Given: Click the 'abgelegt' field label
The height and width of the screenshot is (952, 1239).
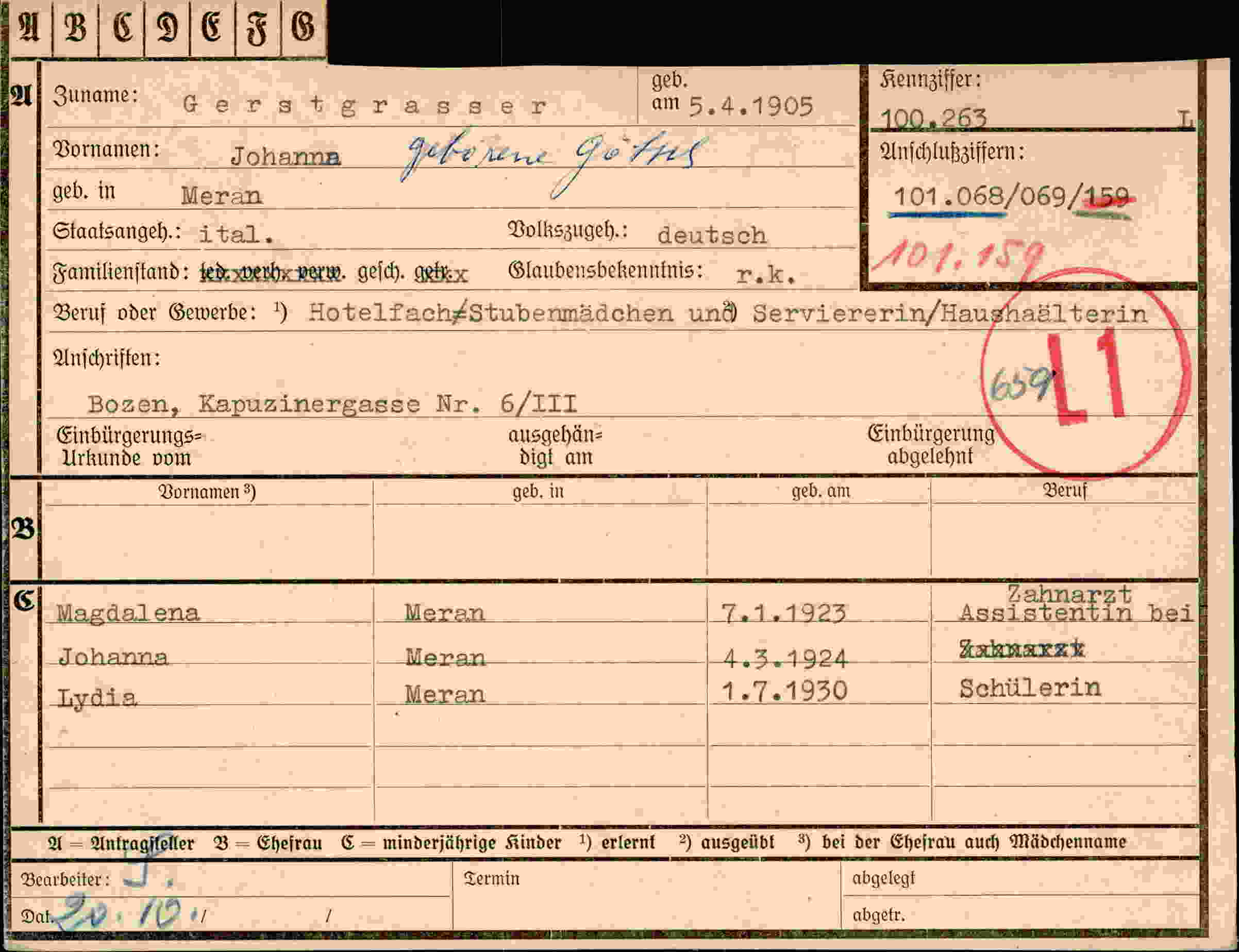Looking at the screenshot, I should tap(884, 878).
